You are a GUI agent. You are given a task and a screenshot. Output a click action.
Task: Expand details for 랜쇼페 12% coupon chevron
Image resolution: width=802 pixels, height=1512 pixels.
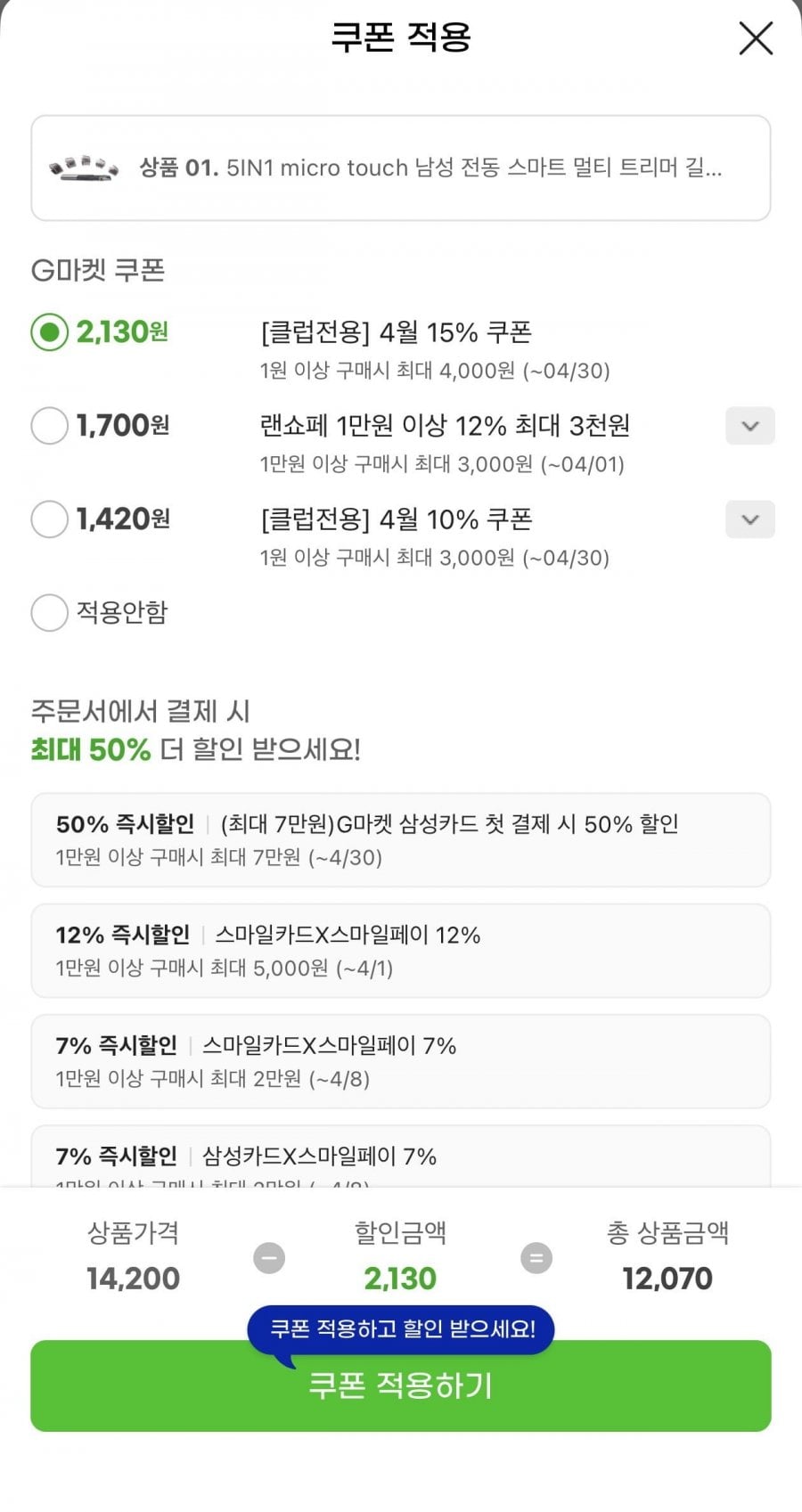point(749,426)
